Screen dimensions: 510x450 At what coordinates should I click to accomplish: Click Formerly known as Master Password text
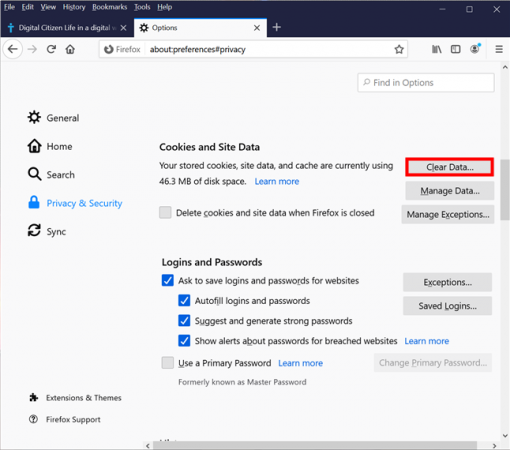(242, 382)
